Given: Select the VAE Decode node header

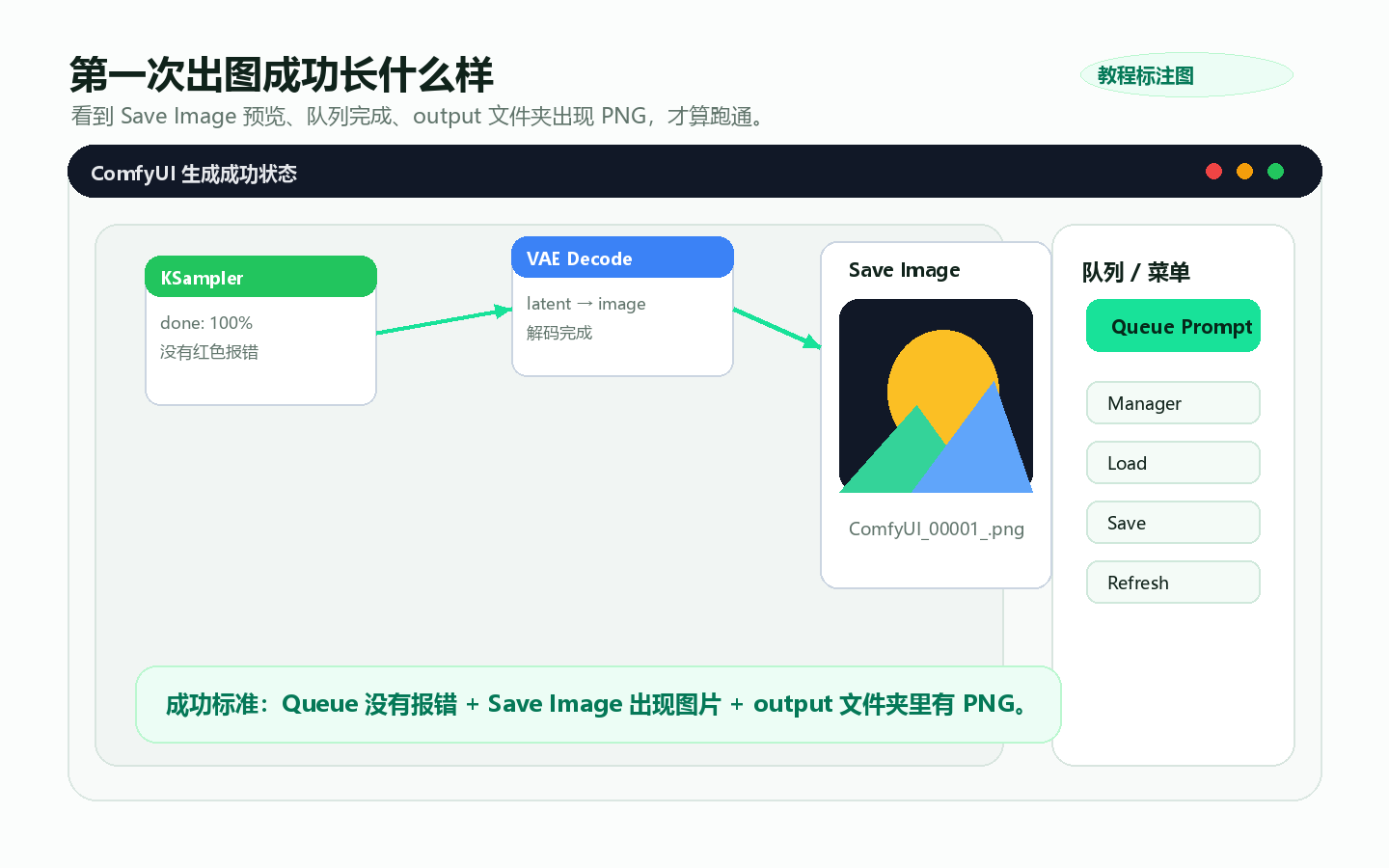Looking at the screenshot, I should tap(622, 258).
